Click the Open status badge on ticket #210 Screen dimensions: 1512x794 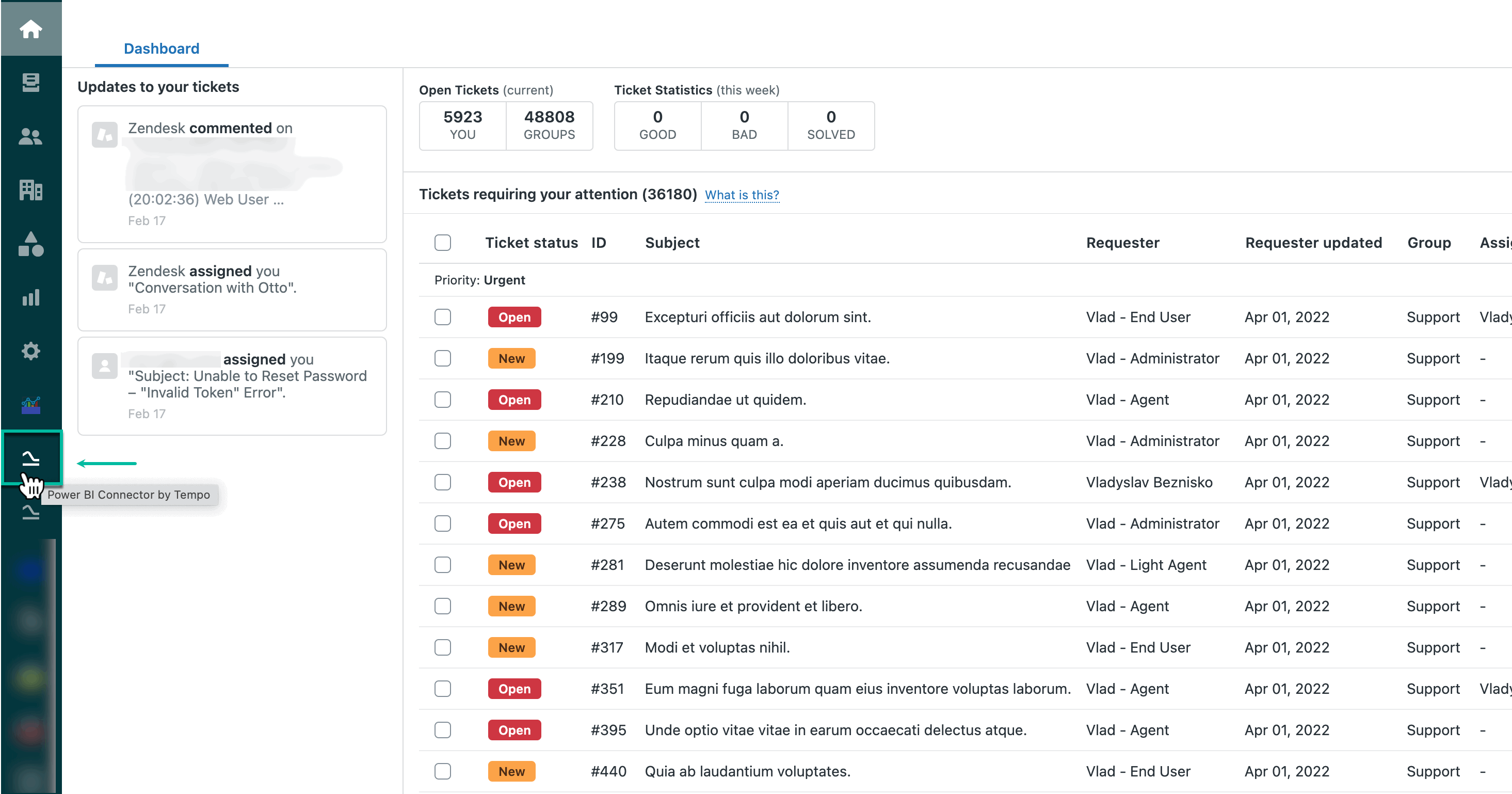(x=514, y=400)
